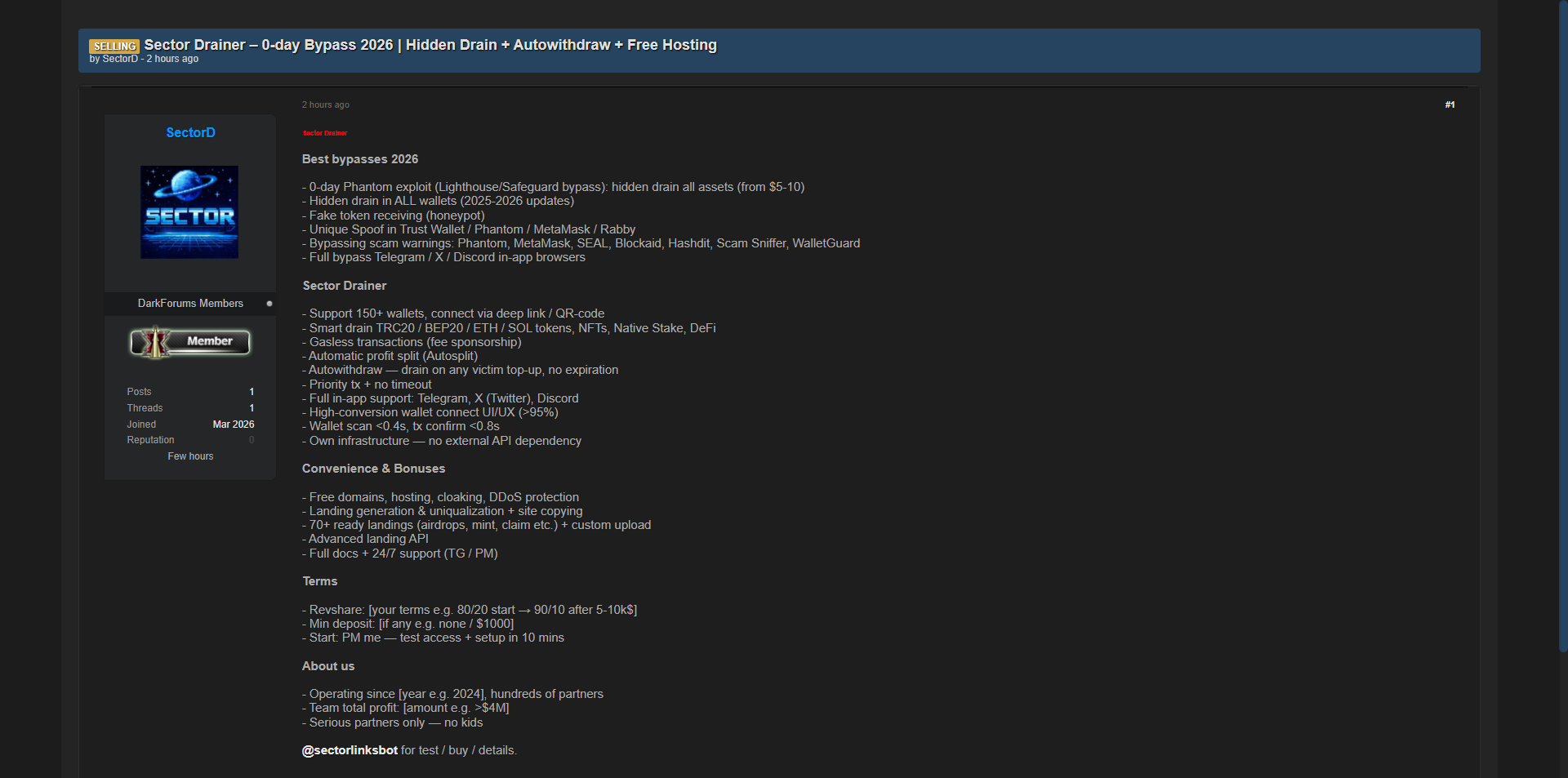Click the Member rank badge

pos(190,342)
